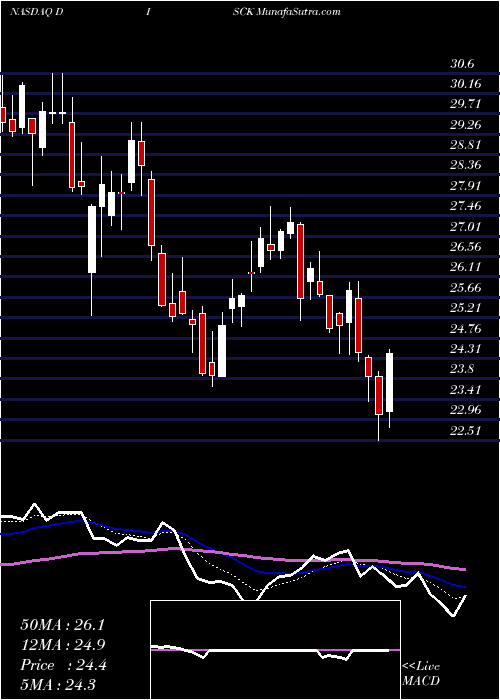Click the 29.71 price axis label
The height and width of the screenshot is (700, 500).
[x=465, y=104]
